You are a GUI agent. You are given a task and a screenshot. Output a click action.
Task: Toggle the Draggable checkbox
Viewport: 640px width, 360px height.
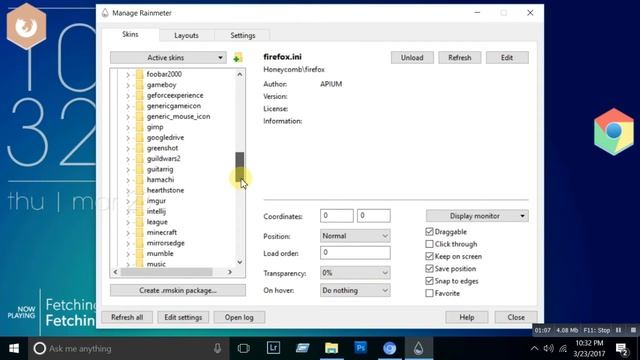429,231
